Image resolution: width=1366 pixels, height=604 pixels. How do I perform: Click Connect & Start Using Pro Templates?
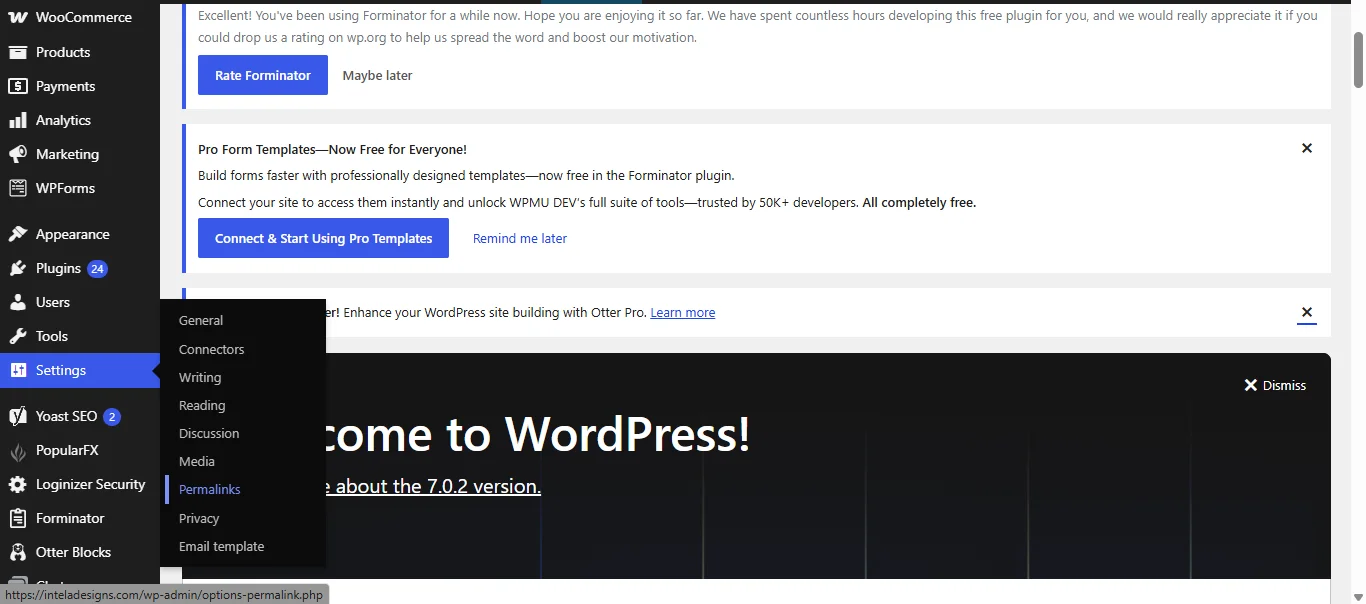[323, 238]
